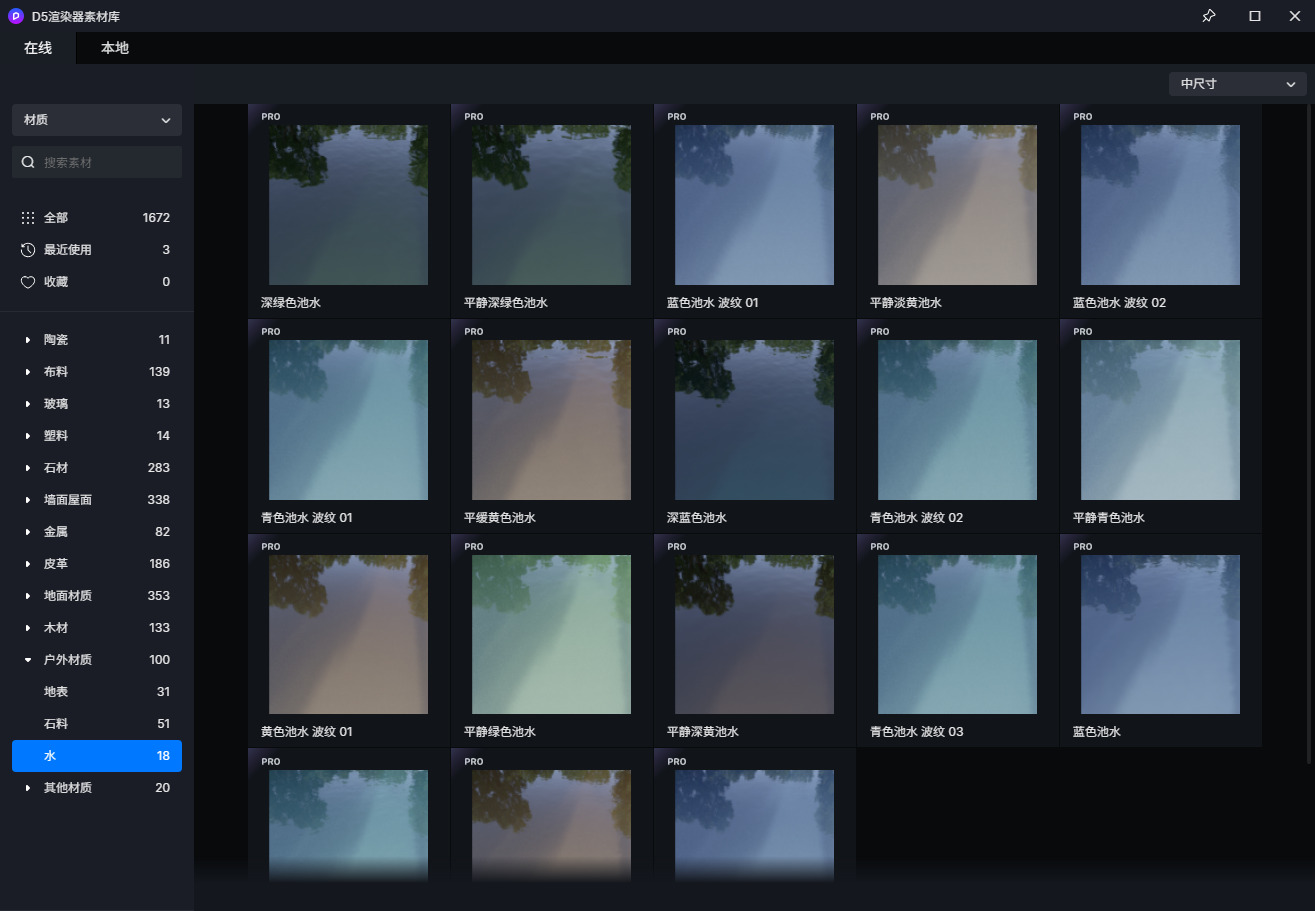Screen dimensions: 1315x911
Task: Click PRO badge on 蓝色池水 波纹 02
Action: pos(1083,117)
